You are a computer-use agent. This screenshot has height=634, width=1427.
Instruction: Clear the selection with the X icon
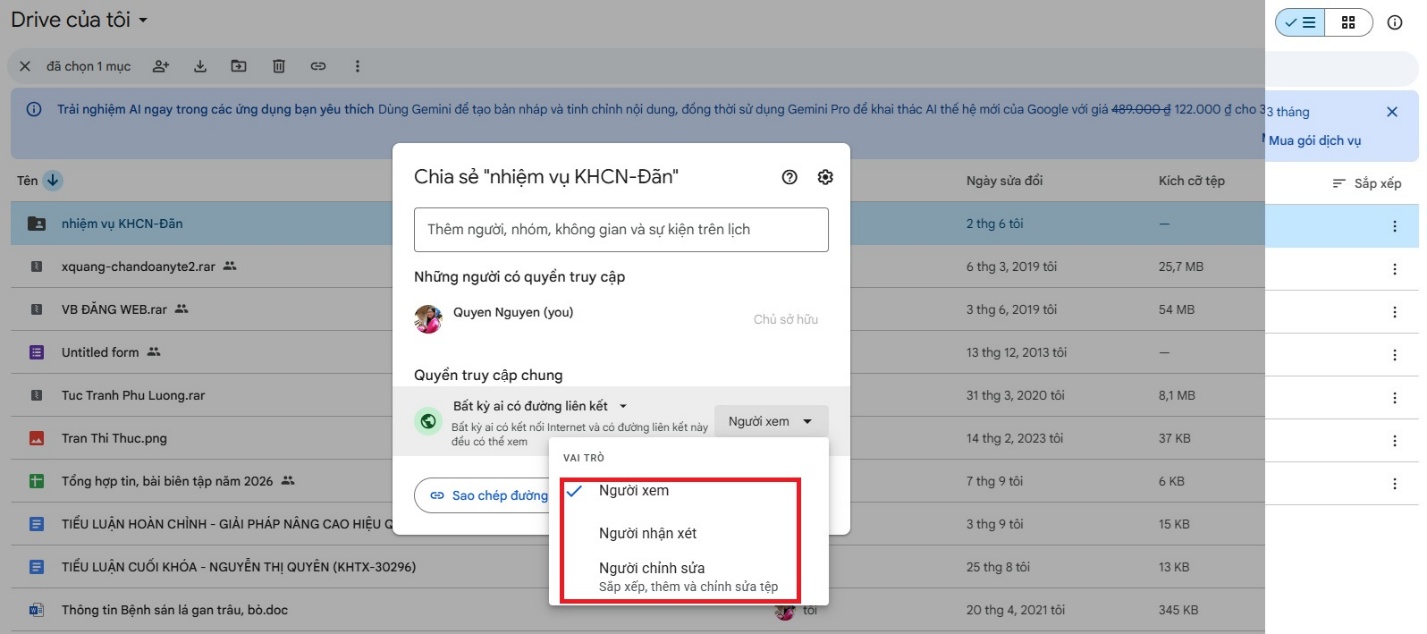[25, 66]
